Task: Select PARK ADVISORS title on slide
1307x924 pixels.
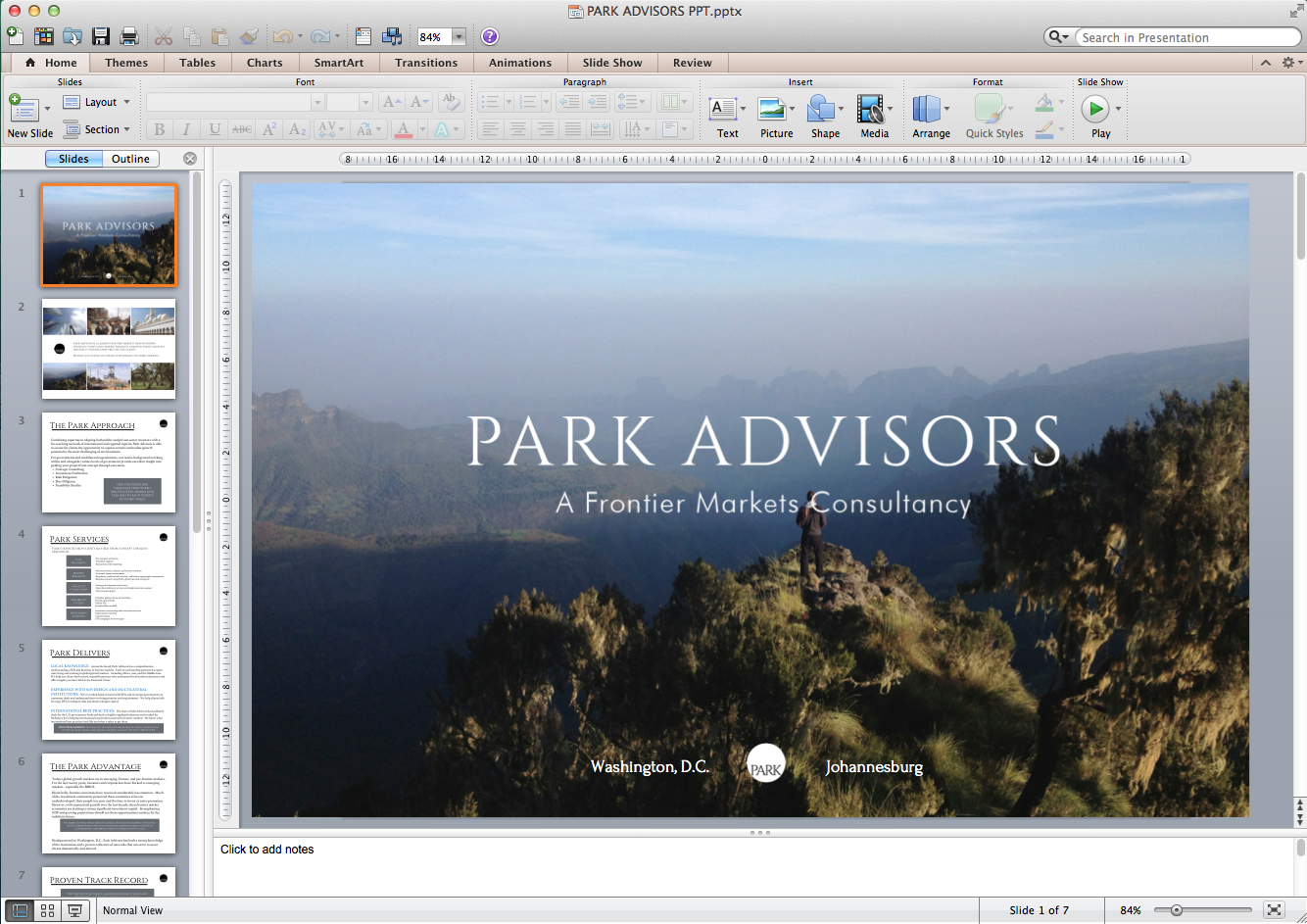Action: [763, 441]
